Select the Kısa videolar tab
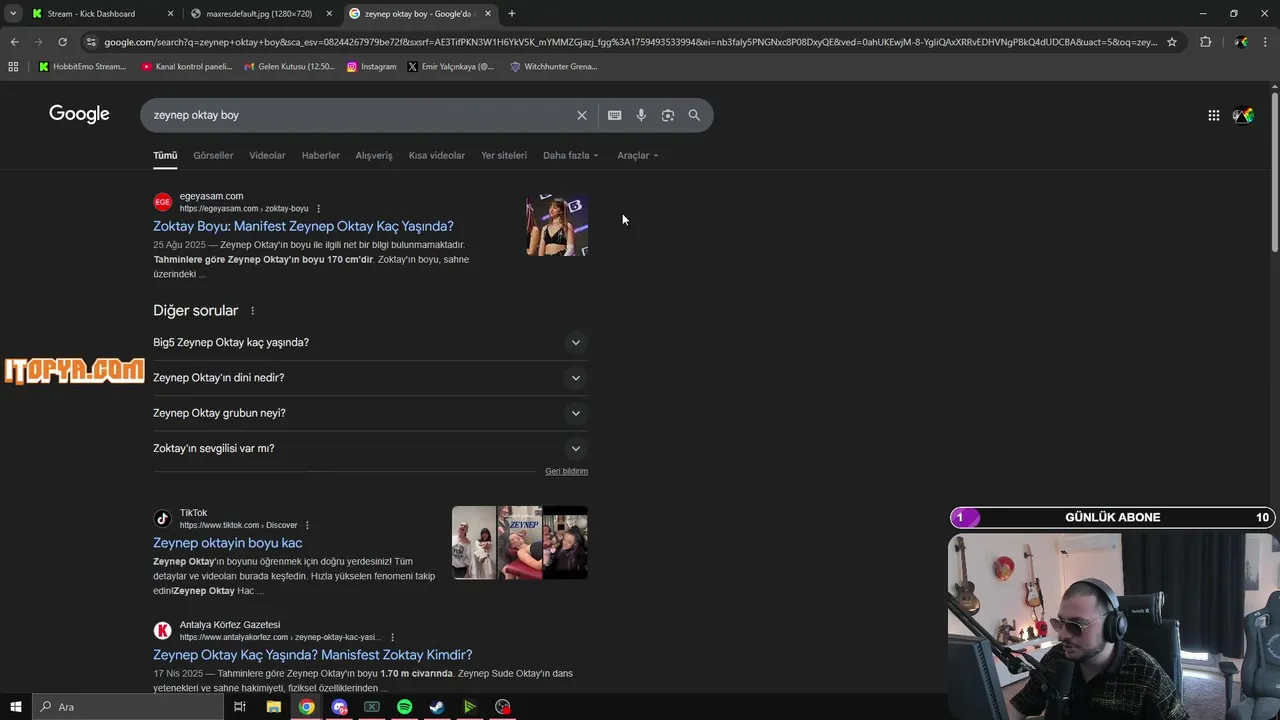Screen dimensions: 1280x720 pos(437,156)
